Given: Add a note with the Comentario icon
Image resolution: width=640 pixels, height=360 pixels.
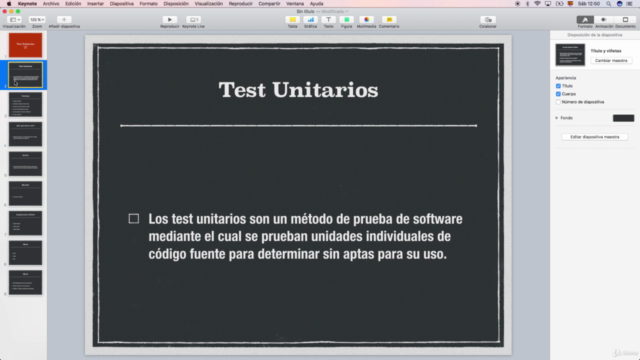Looking at the screenshot, I should coord(389,20).
